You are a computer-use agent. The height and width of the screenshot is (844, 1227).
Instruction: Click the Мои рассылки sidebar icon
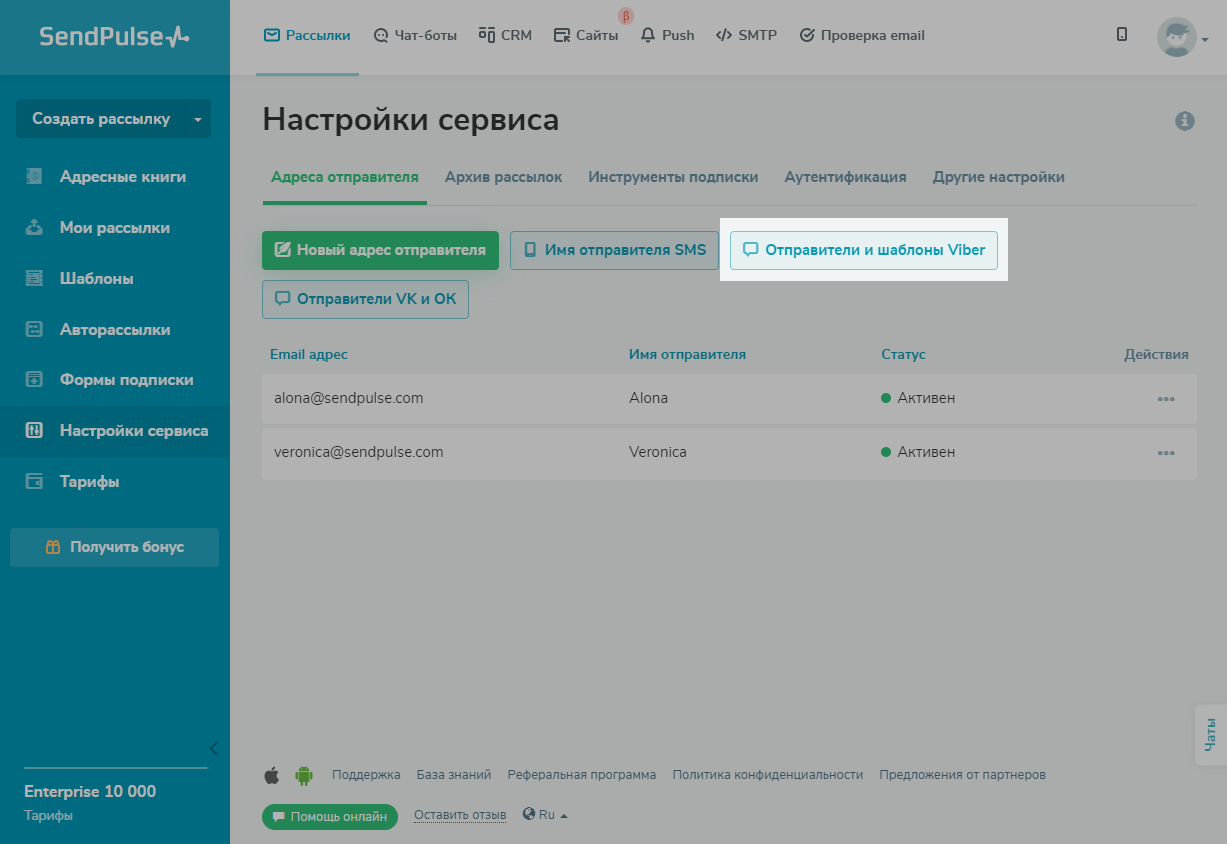[34, 228]
